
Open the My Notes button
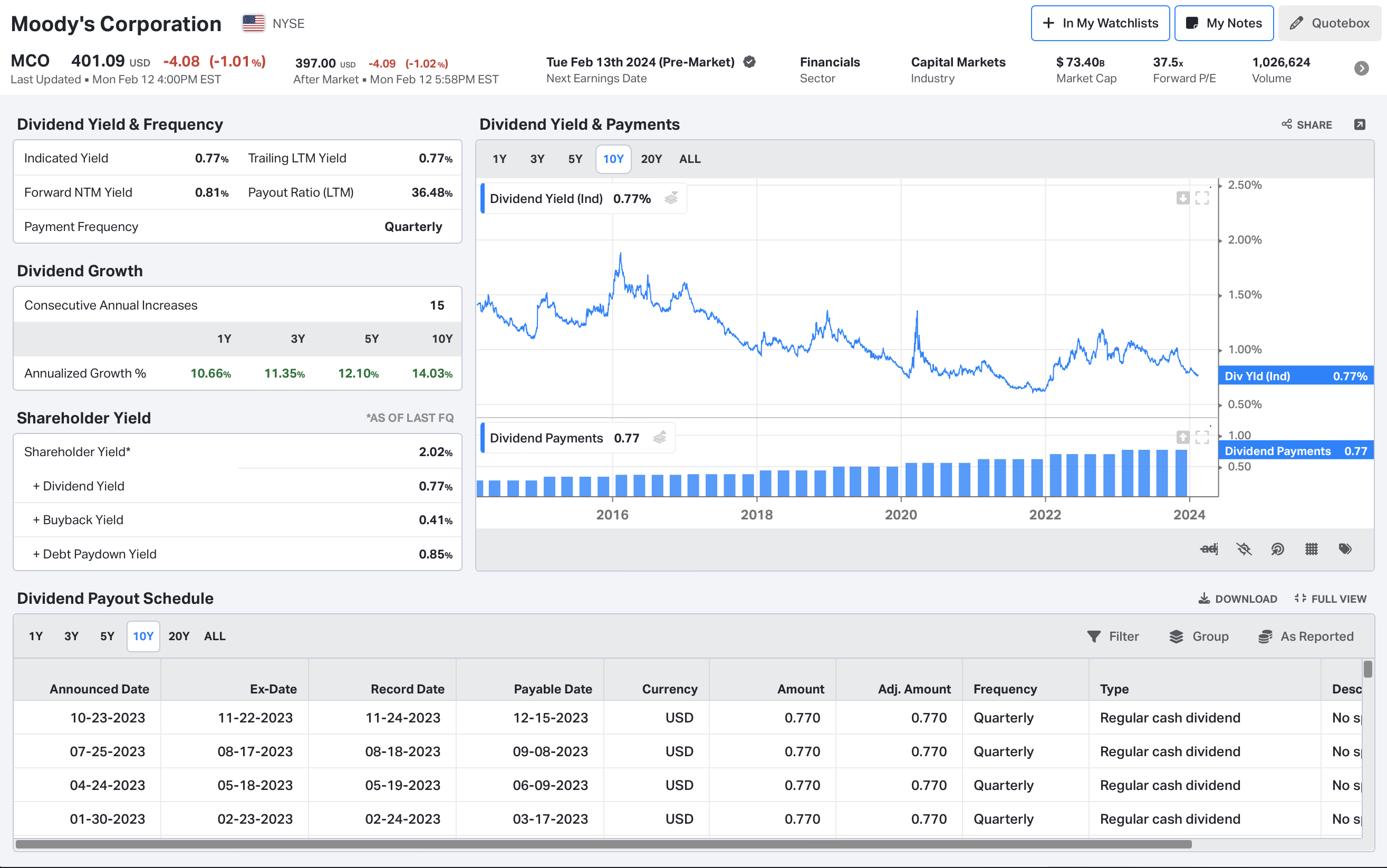1224,23
